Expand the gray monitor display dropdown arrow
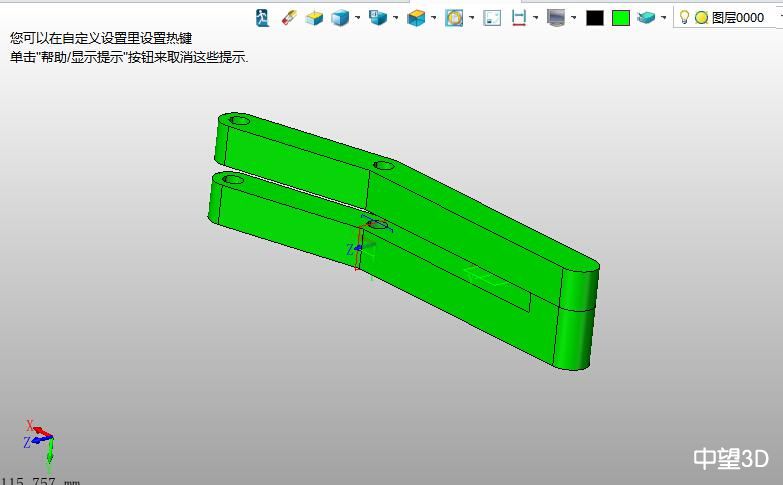 click(573, 17)
